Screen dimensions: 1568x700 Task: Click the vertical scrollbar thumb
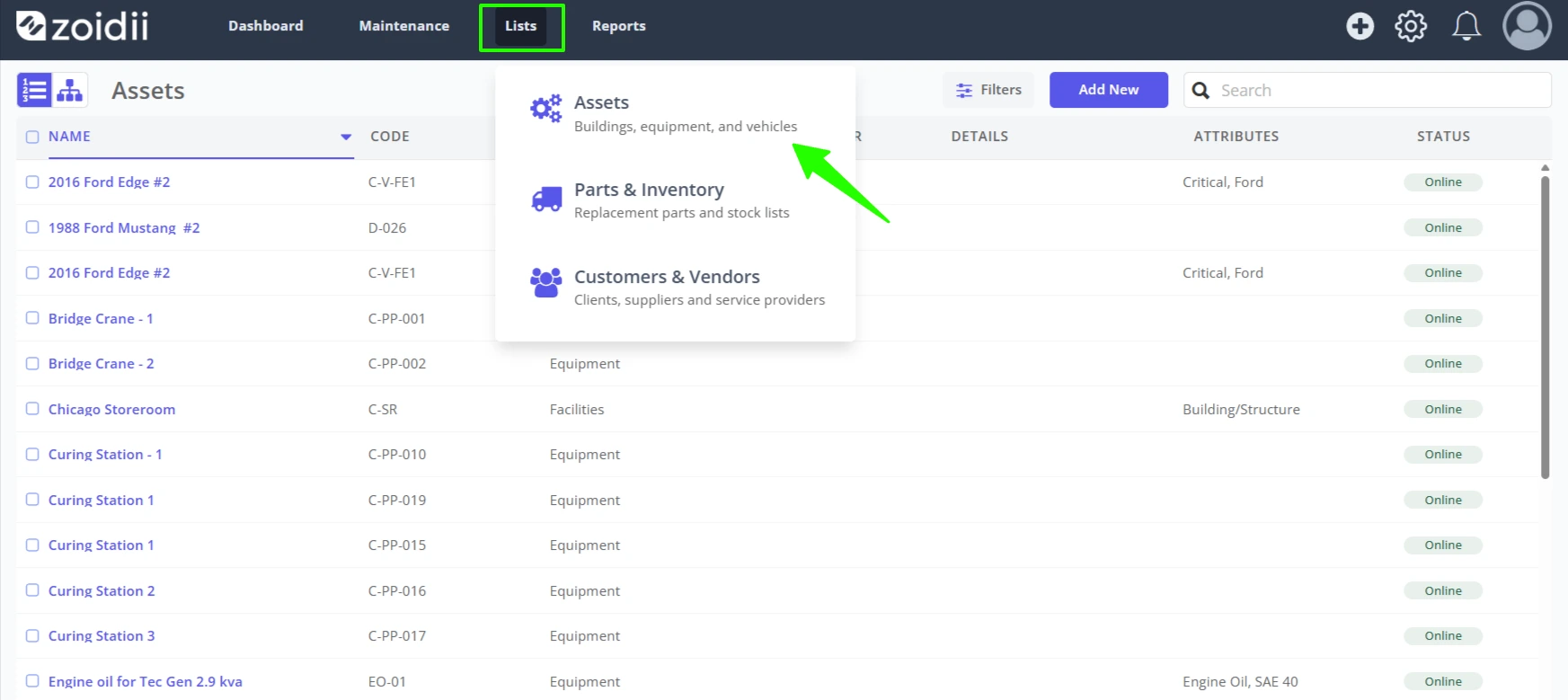coord(1545,327)
